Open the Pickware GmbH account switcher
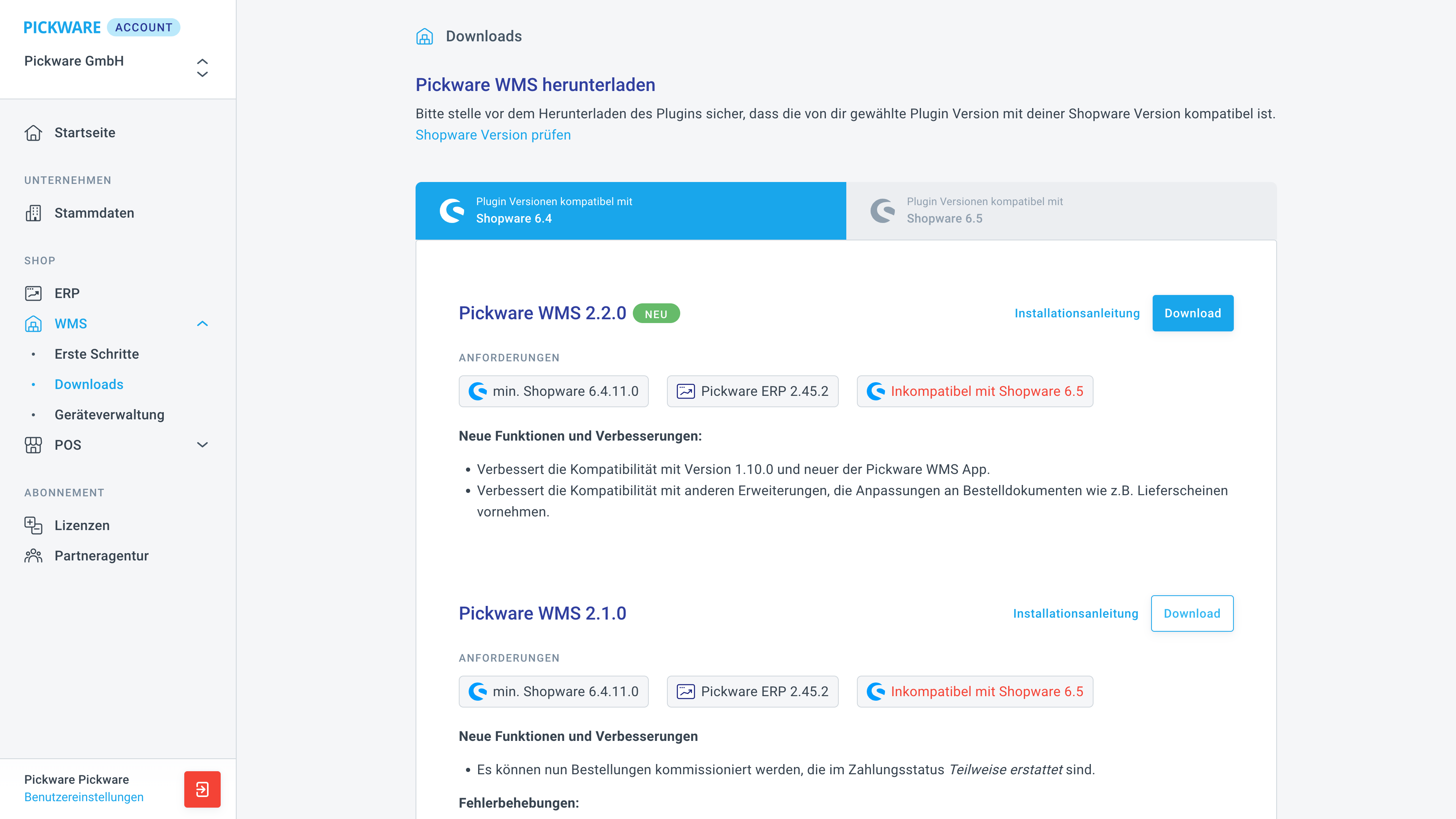Viewport: 1456px width, 819px height. point(116,67)
